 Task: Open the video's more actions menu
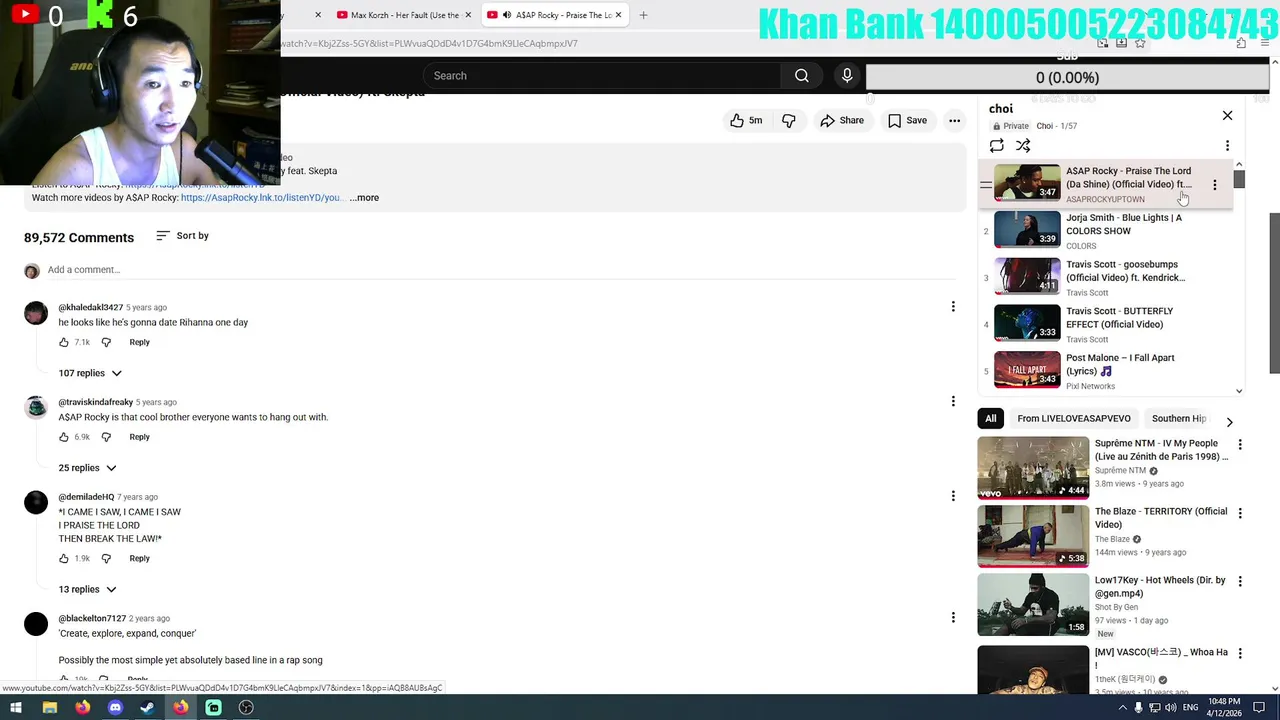coord(954,121)
